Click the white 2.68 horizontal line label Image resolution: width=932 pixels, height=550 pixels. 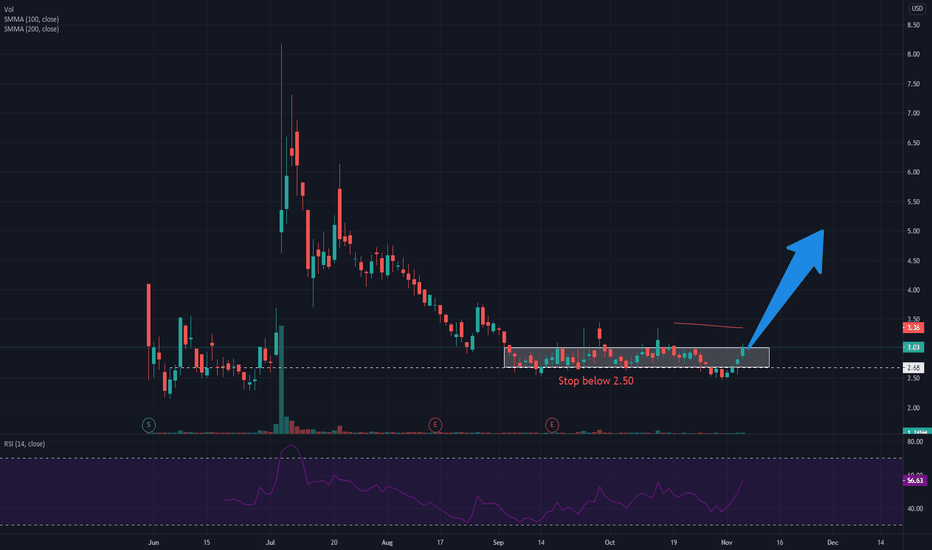coord(914,367)
